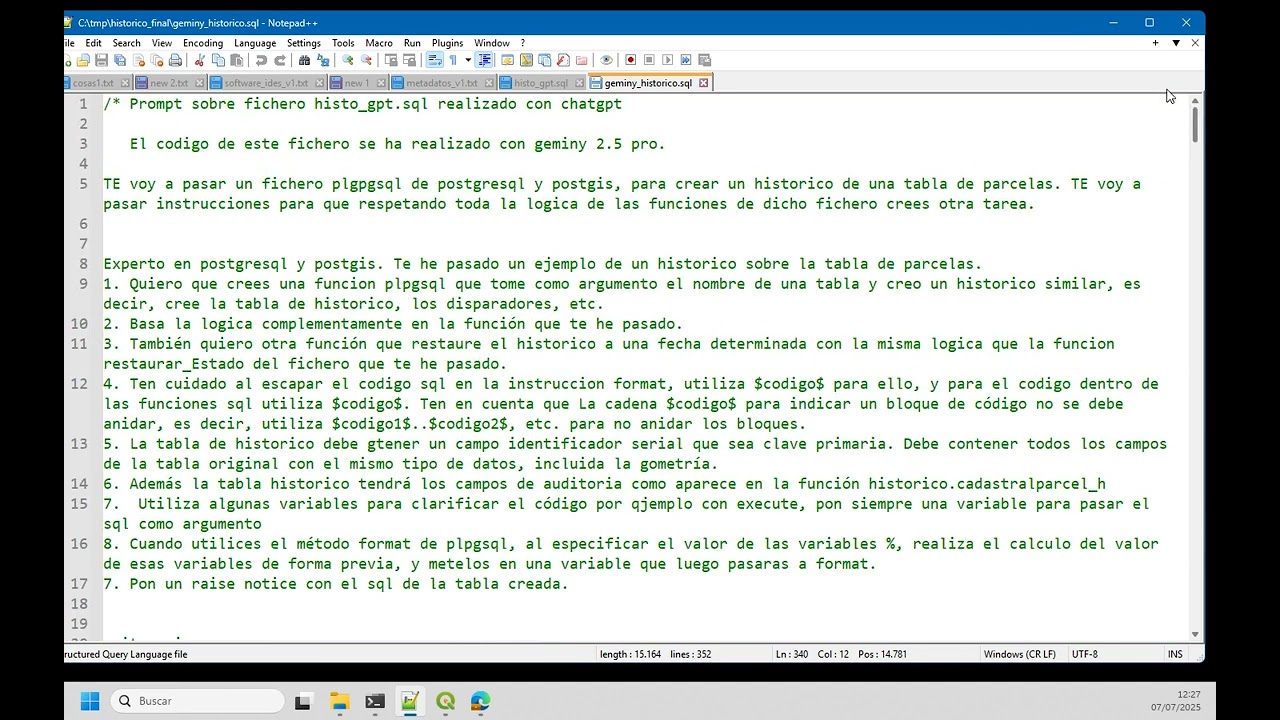This screenshot has height=720, width=1280.
Task: Show the Document List panel icon
Action: (544, 60)
